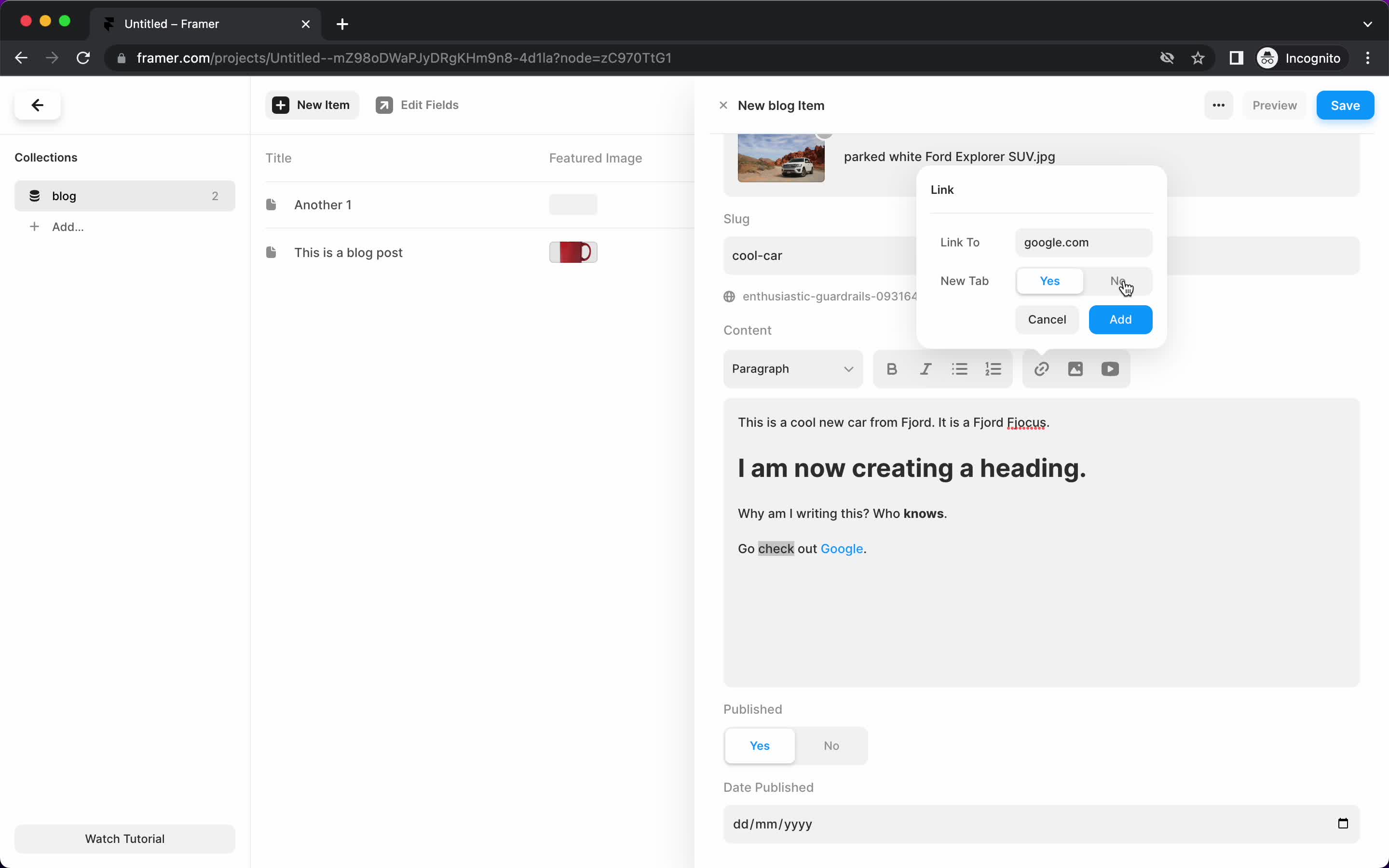The width and height of the screenshot is (1389, 868).
Task: Open a new browser tab
Action: point(342,24)
